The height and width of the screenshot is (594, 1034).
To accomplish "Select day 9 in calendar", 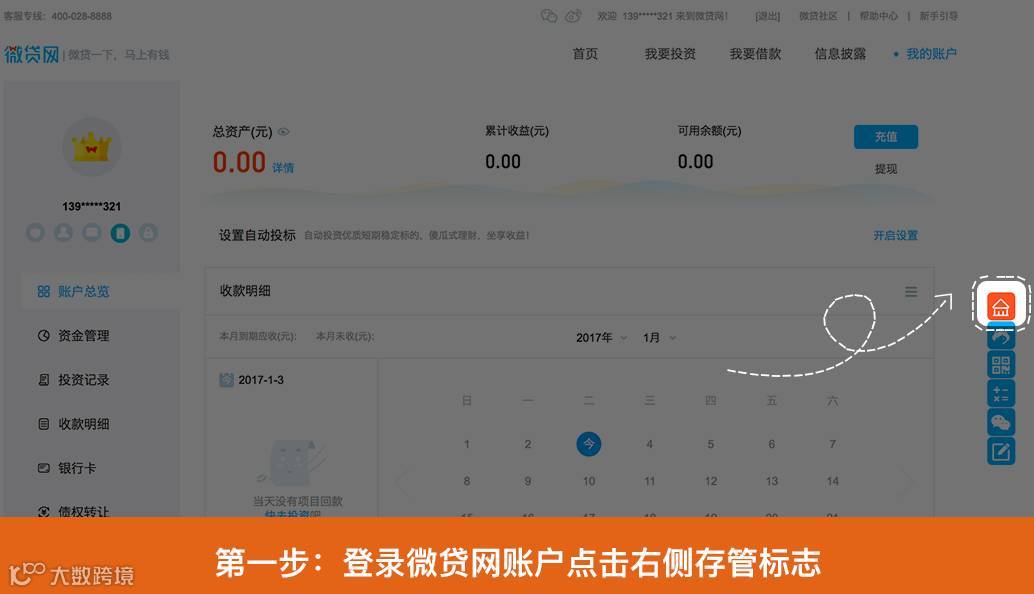I will (528, 481).
